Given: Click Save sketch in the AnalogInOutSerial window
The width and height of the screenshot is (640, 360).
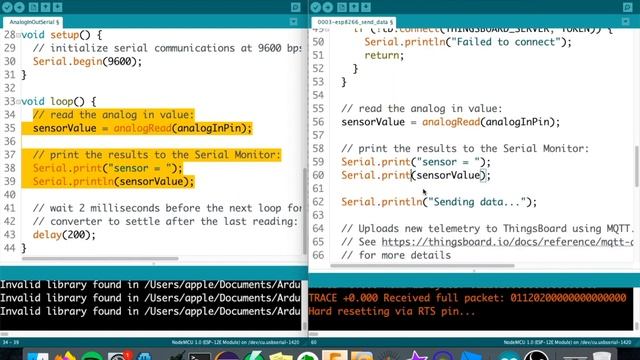Looking at the screenshot, I should tap(58, 7).
